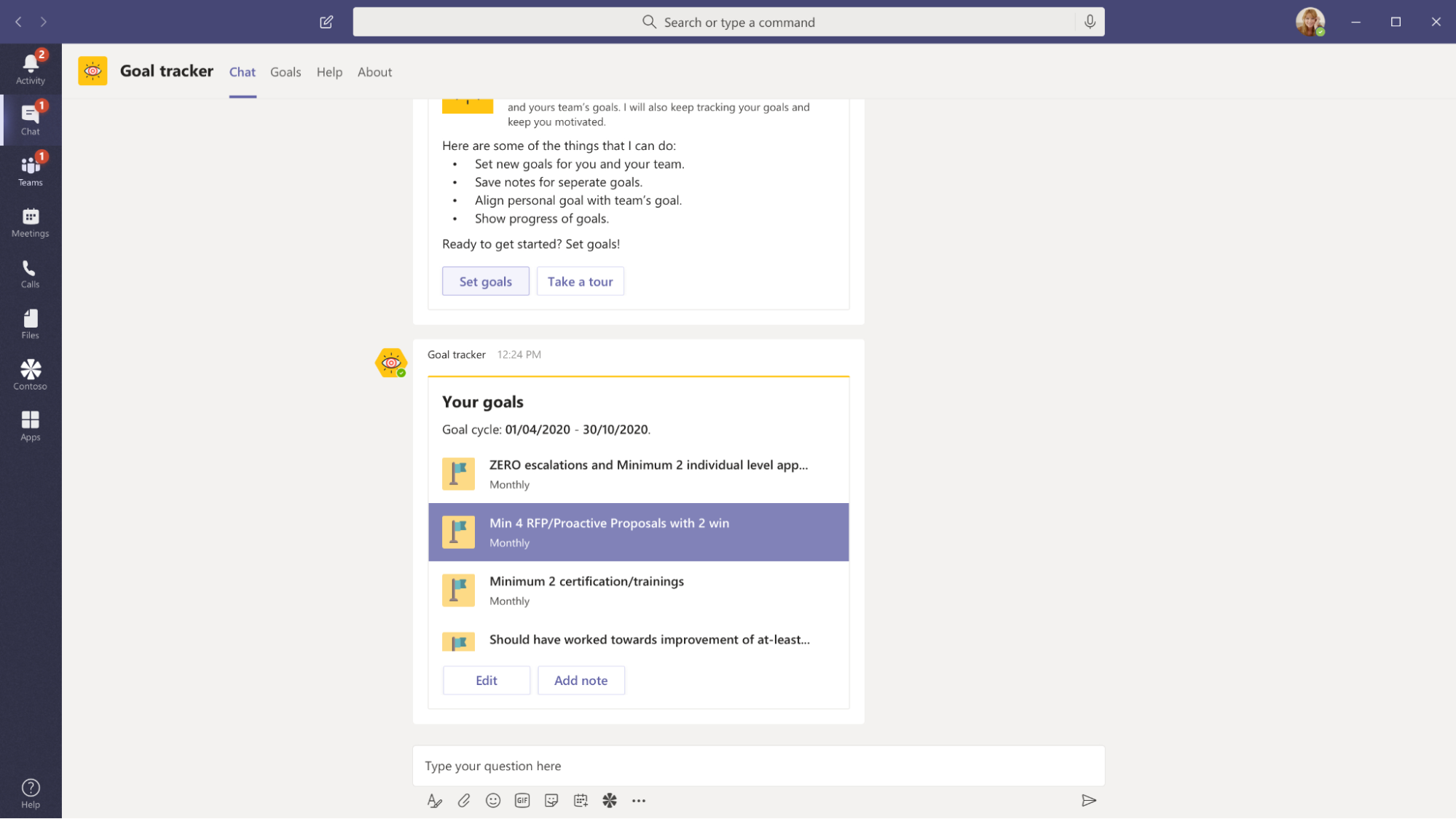This screenshot has width=1456, height=819.
Task: Open the Contoso app in sidebar
Action: (30, 374)
